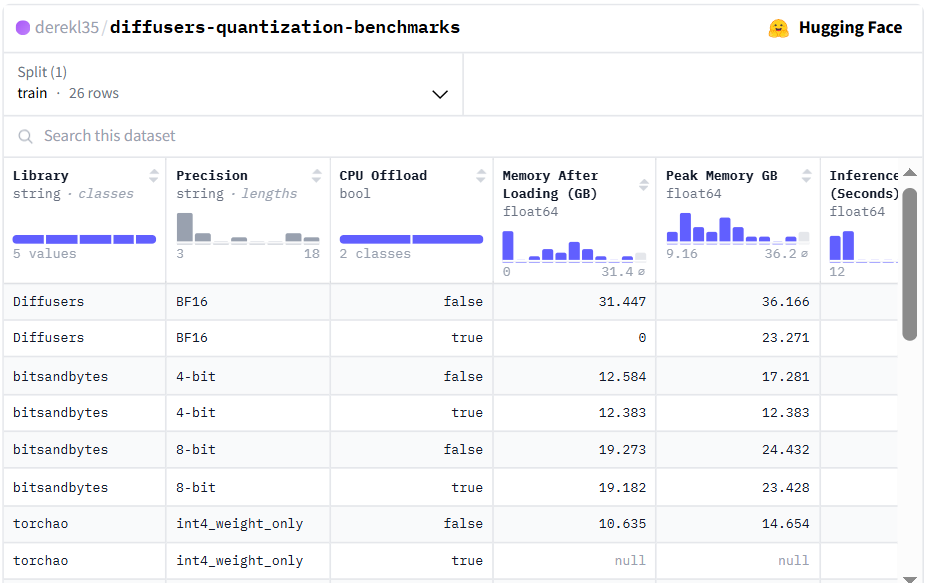Viewport: 927px width, 583px height.
Task: Click the purple derekl35 avatar dot
Action: [22, 28]
